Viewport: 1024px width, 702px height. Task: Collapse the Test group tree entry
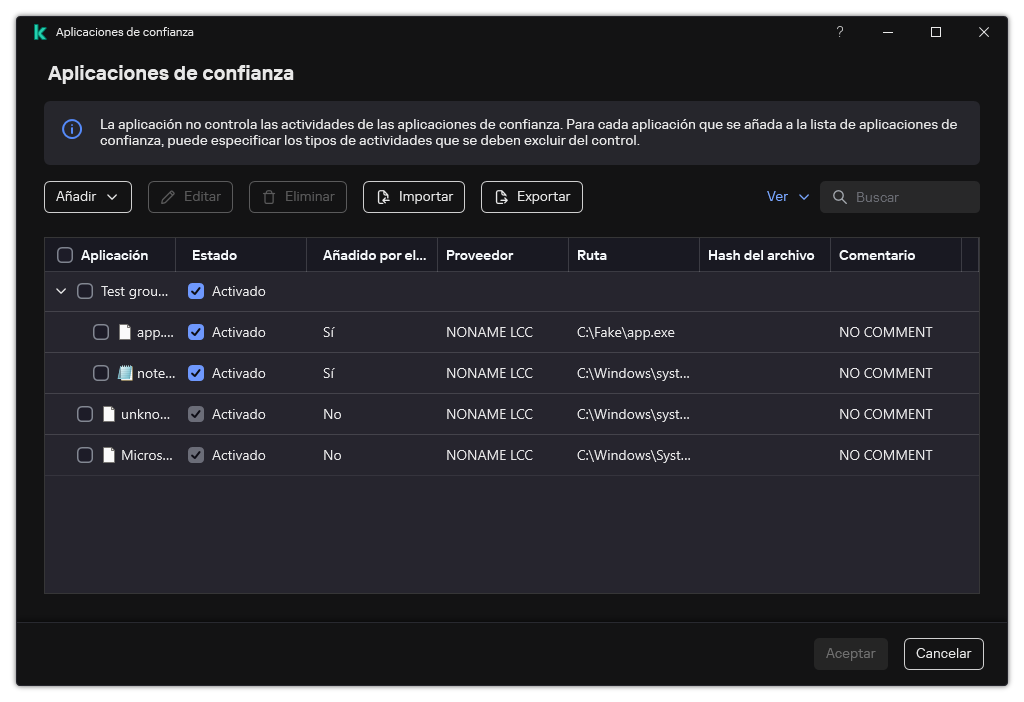[61, 291]
